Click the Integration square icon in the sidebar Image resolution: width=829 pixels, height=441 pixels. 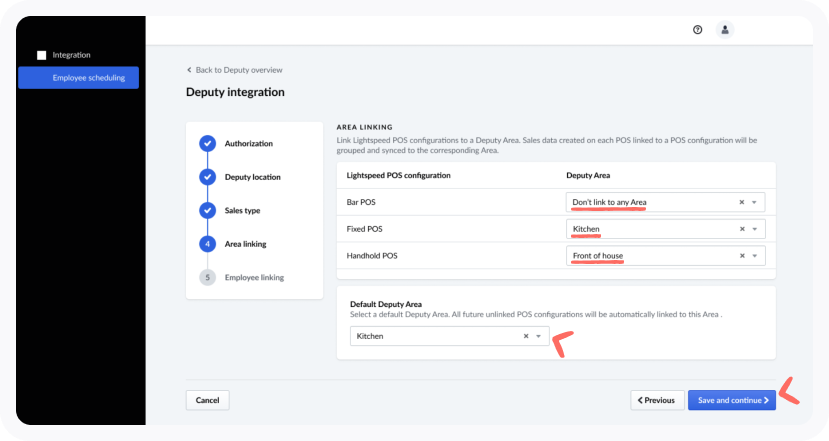(x=42, y=55)
